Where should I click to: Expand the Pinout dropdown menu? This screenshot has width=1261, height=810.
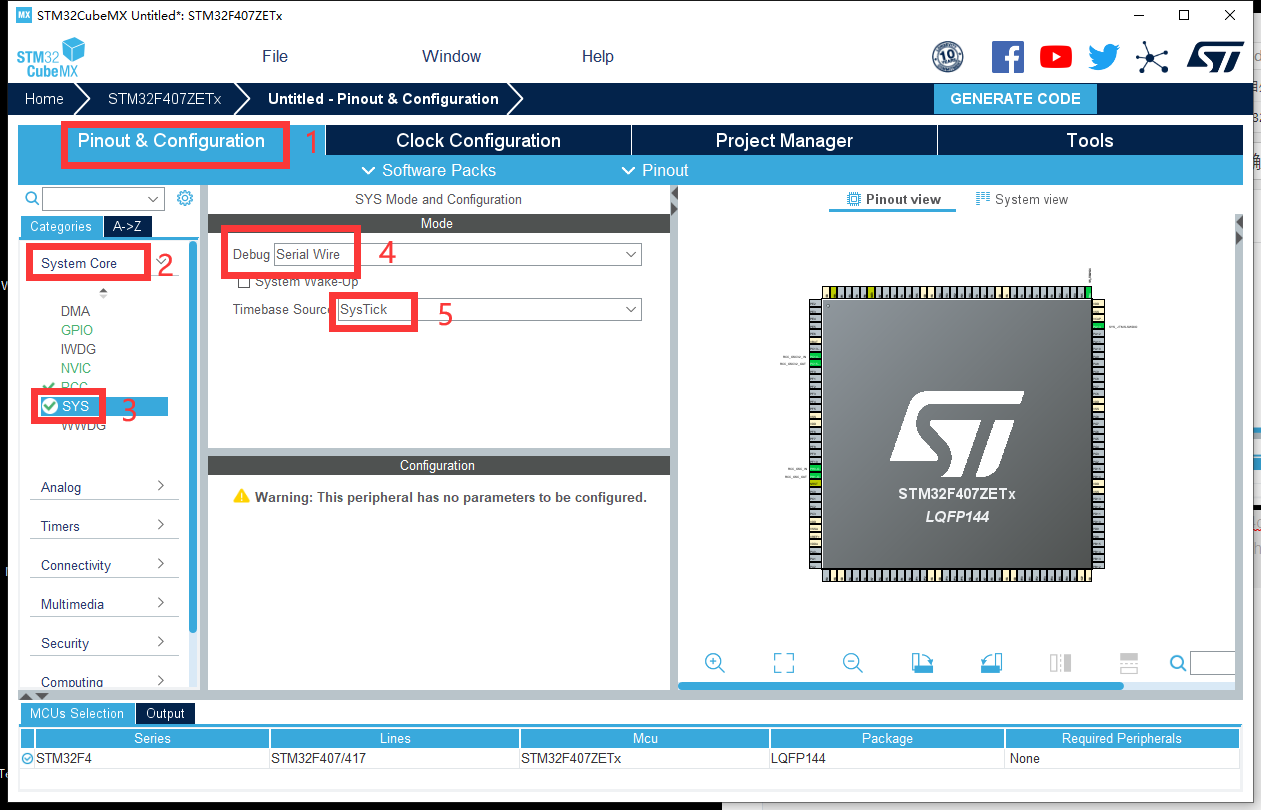click(655, 170)
